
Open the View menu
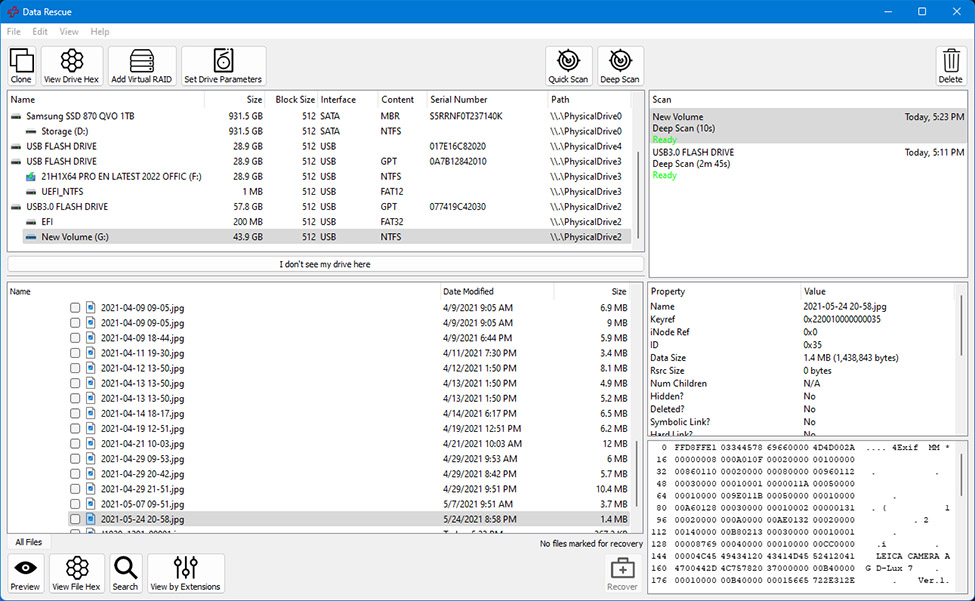pyautogui.click(x=68, y=31)
